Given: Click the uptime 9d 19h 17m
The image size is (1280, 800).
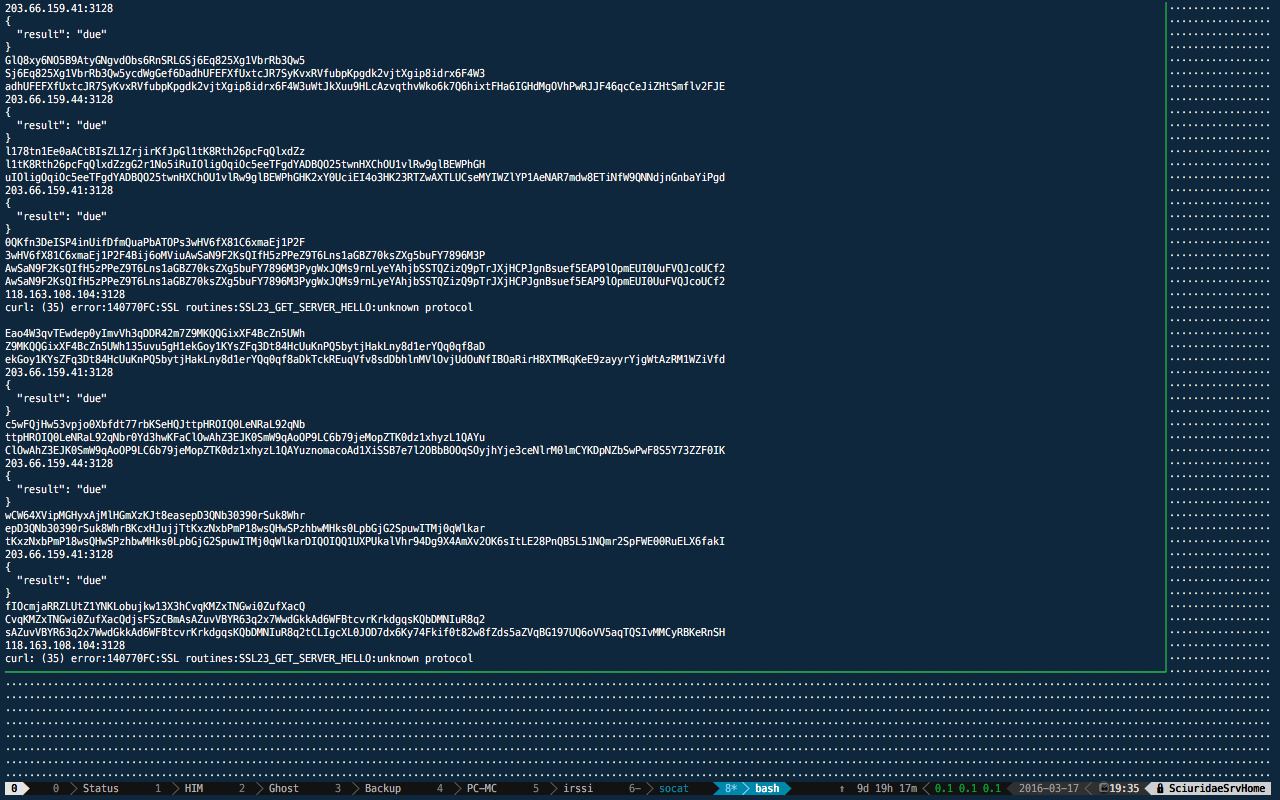Looking at the screenshot, I should (887, 788).
